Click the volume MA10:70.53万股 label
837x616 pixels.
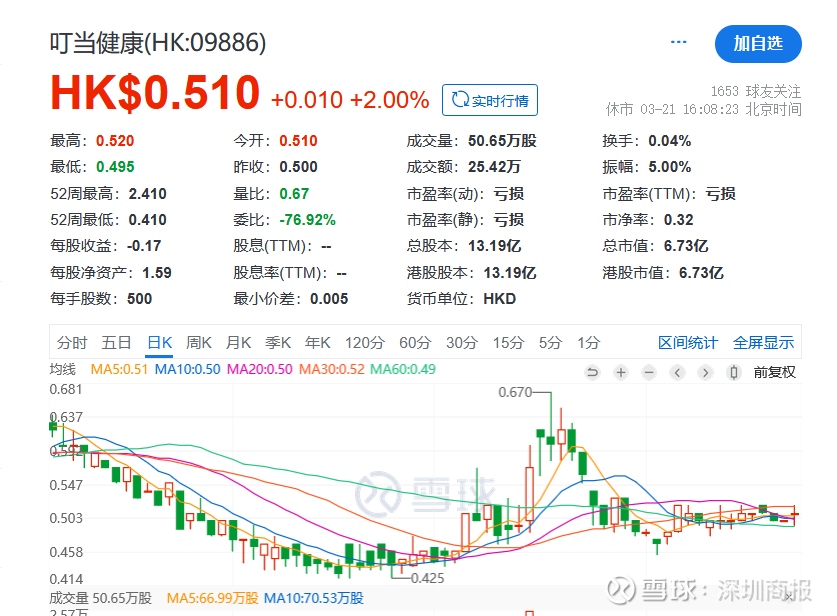click(314, 598)
